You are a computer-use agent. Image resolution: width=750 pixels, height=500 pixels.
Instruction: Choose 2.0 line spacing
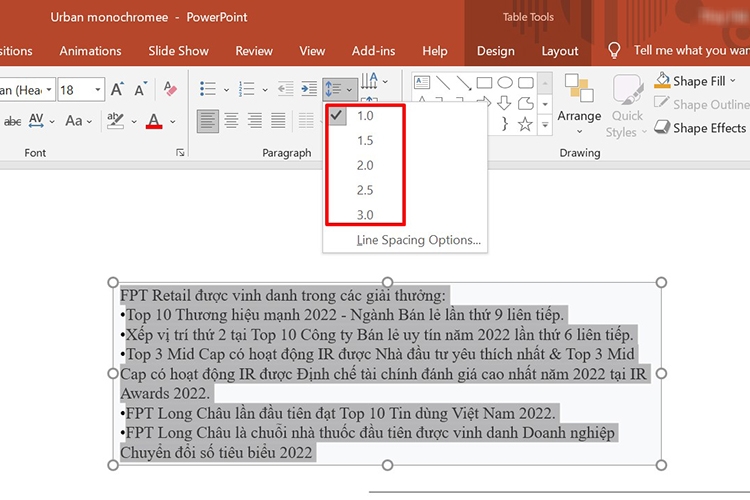365,166
